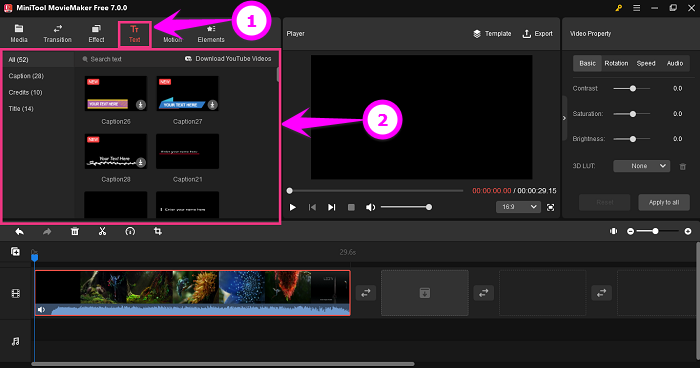Collapse the Video Property panel arrow
The height and width of the screenshot is (368, 700).
(x=564, y=118)
